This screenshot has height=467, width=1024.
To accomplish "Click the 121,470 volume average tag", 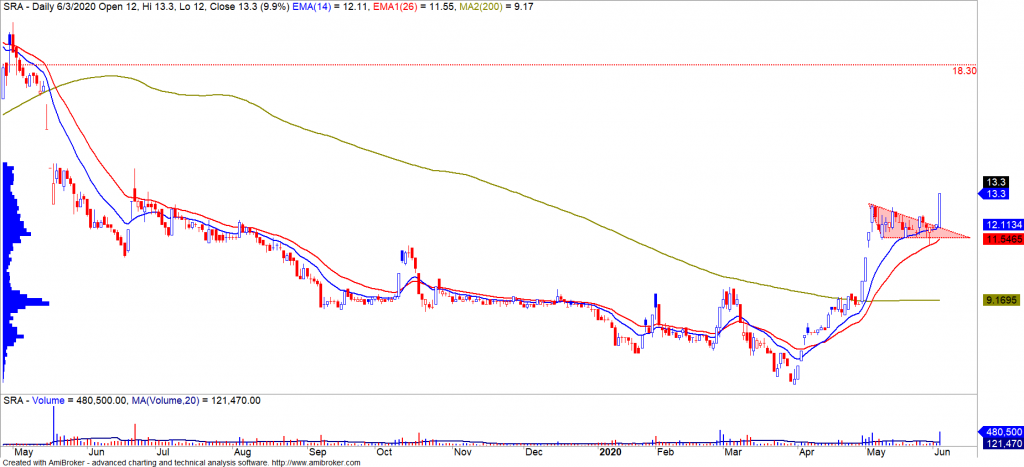I will (1001, 443).
